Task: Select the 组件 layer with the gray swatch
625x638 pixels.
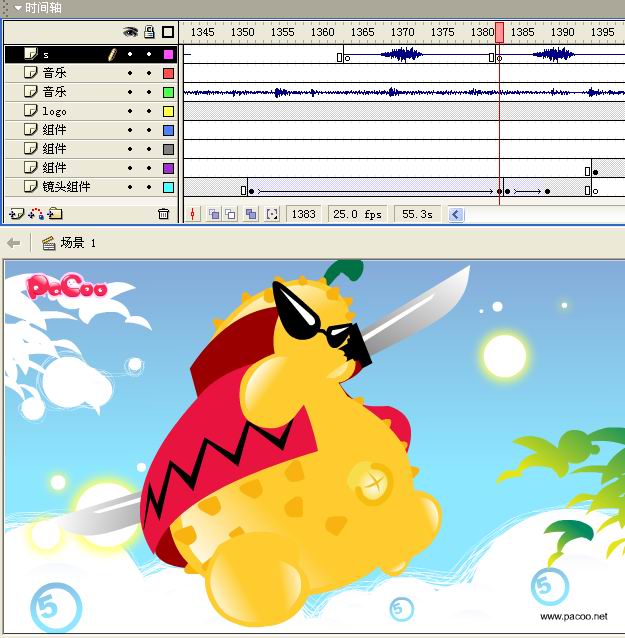Action: tap(90, 149)
